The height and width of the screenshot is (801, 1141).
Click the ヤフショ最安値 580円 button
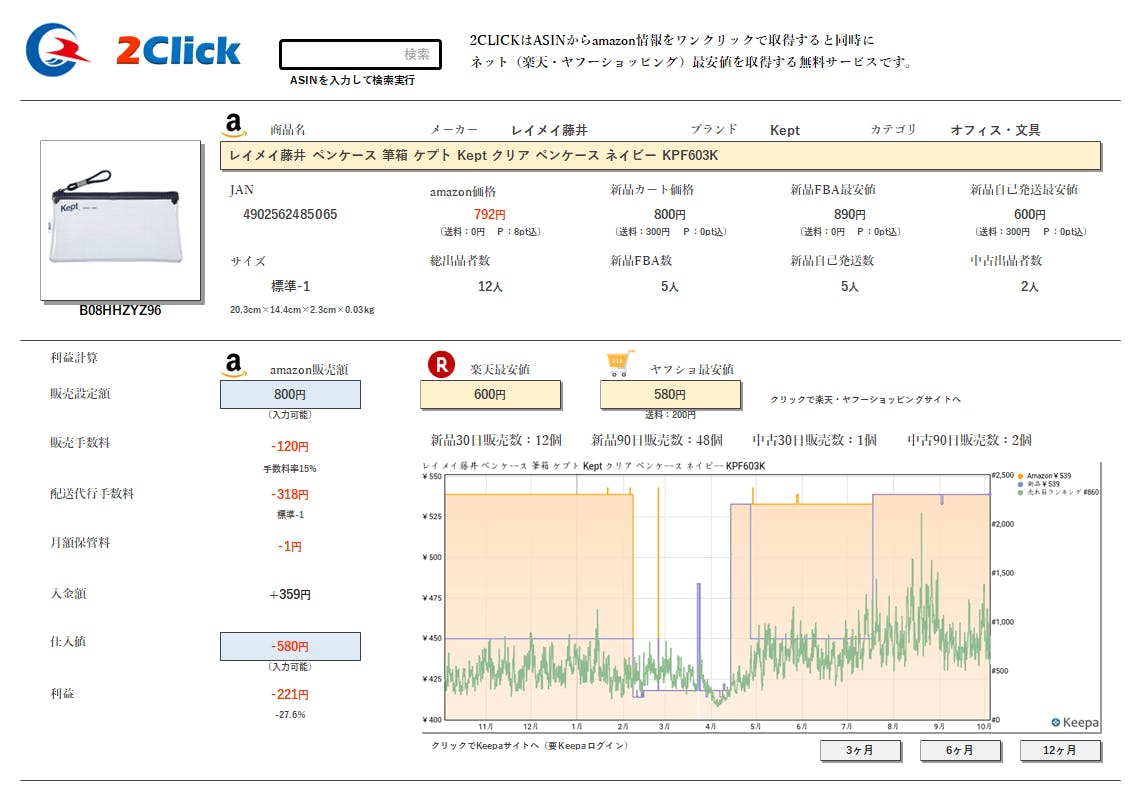point(670,395)
